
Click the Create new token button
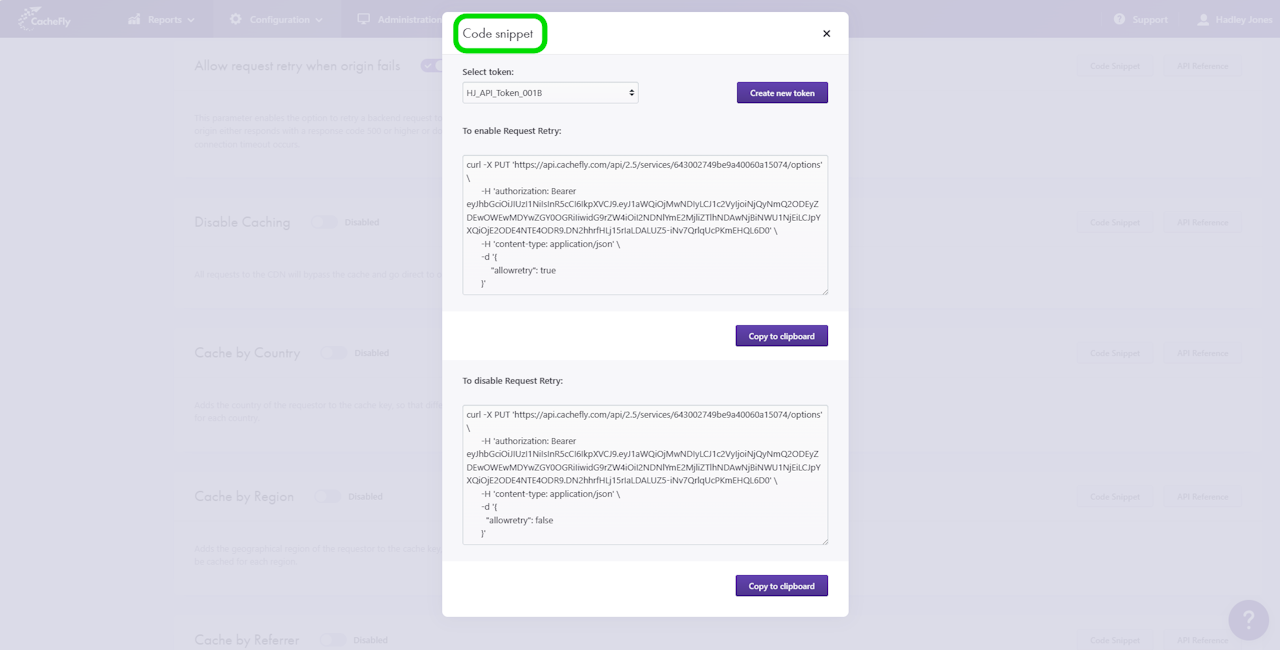click(x=782, y=93)
